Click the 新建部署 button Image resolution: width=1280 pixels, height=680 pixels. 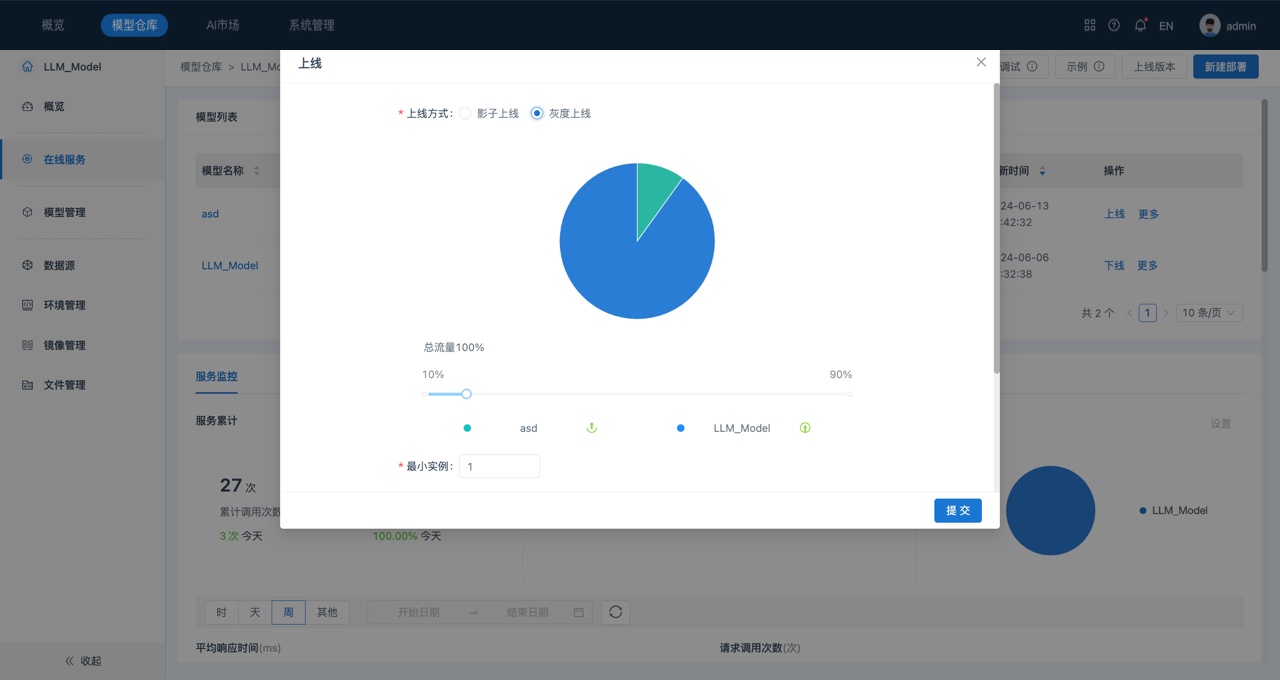(1225, 67)
